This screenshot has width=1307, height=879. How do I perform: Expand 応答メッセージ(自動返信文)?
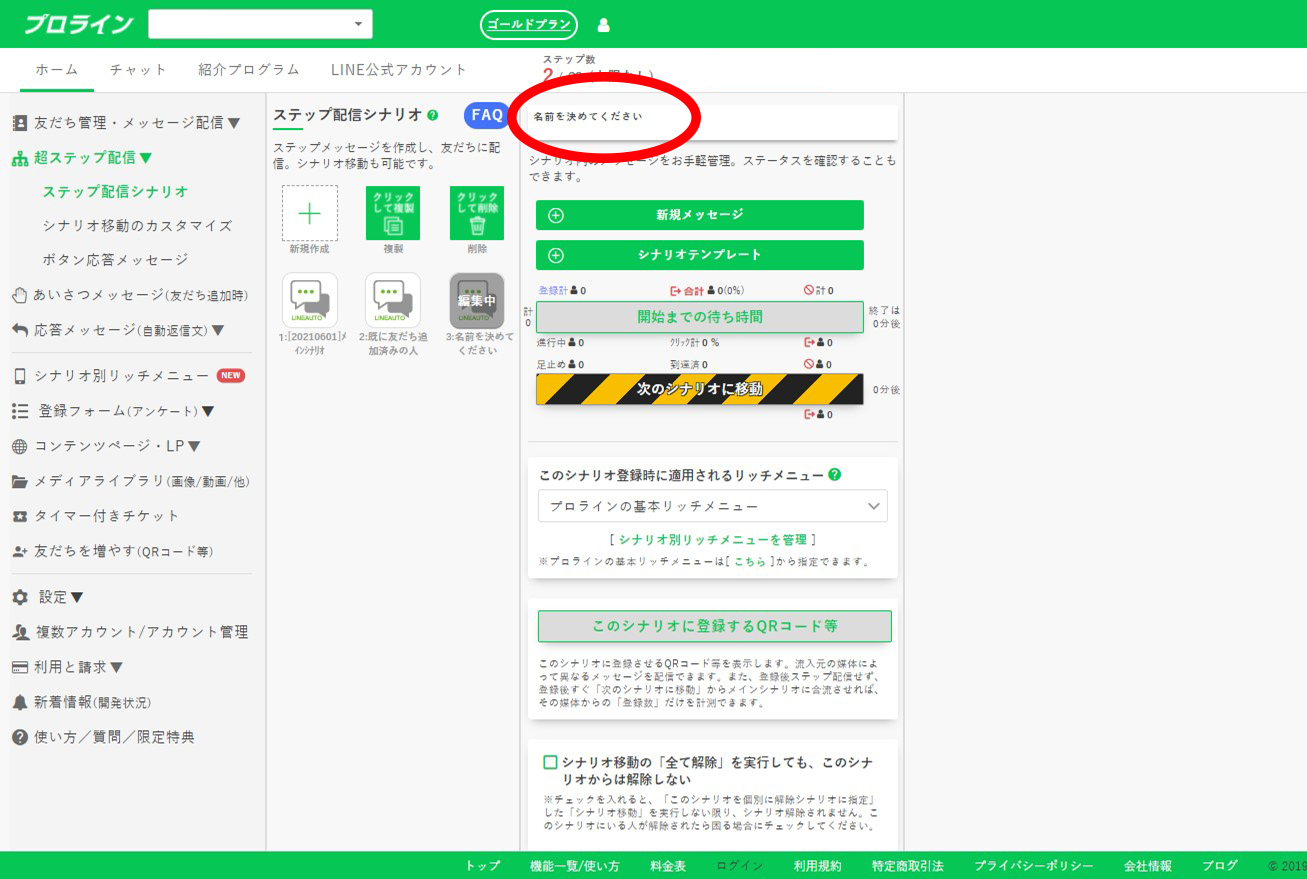coord(118,330)
